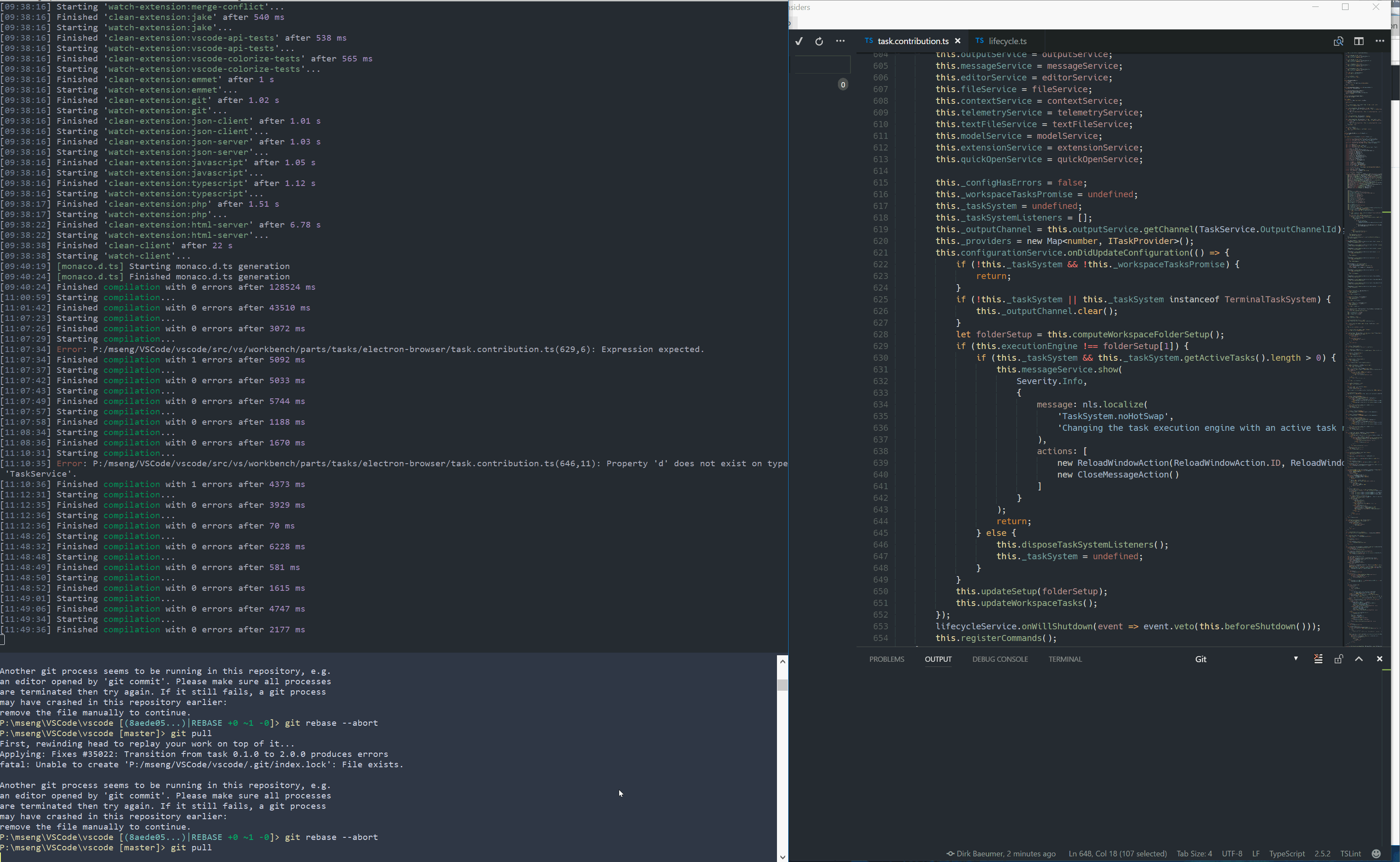This screenshot has width=1400, height=862.
Task: Switch to the TERMINAL panel tab
Action: point(1065,659)
